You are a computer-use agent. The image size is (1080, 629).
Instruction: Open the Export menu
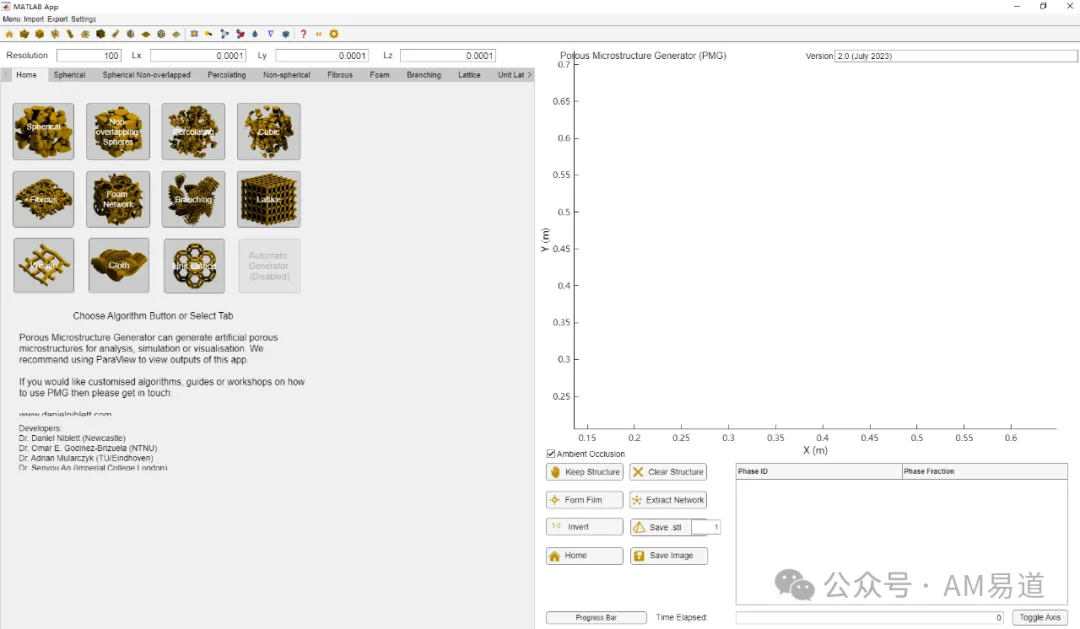coord(57,19)
